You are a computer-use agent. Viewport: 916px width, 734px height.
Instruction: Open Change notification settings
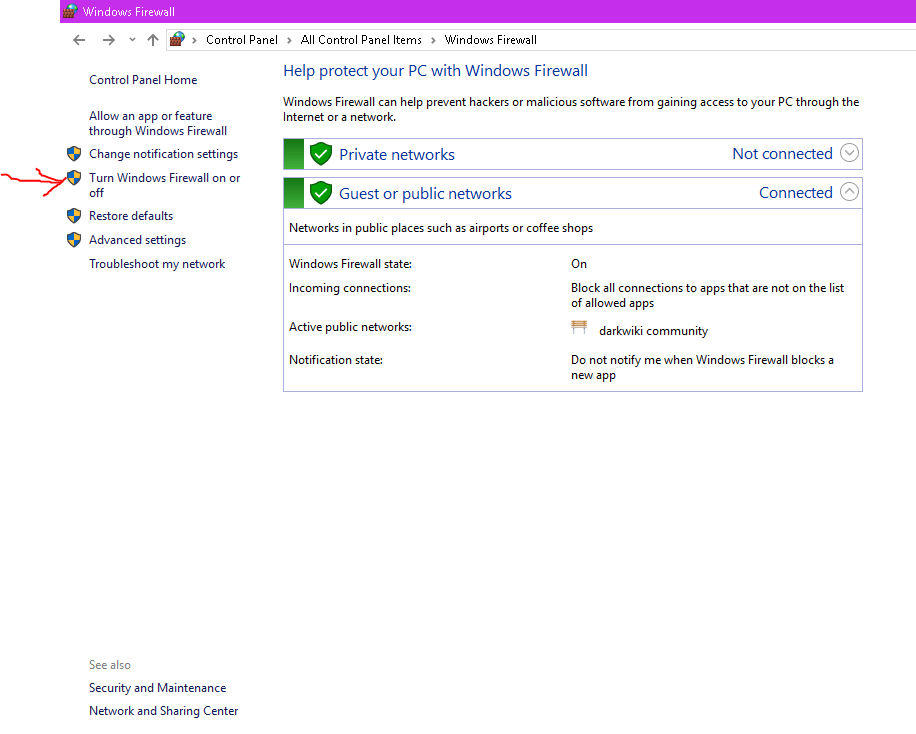coord(164,154)
